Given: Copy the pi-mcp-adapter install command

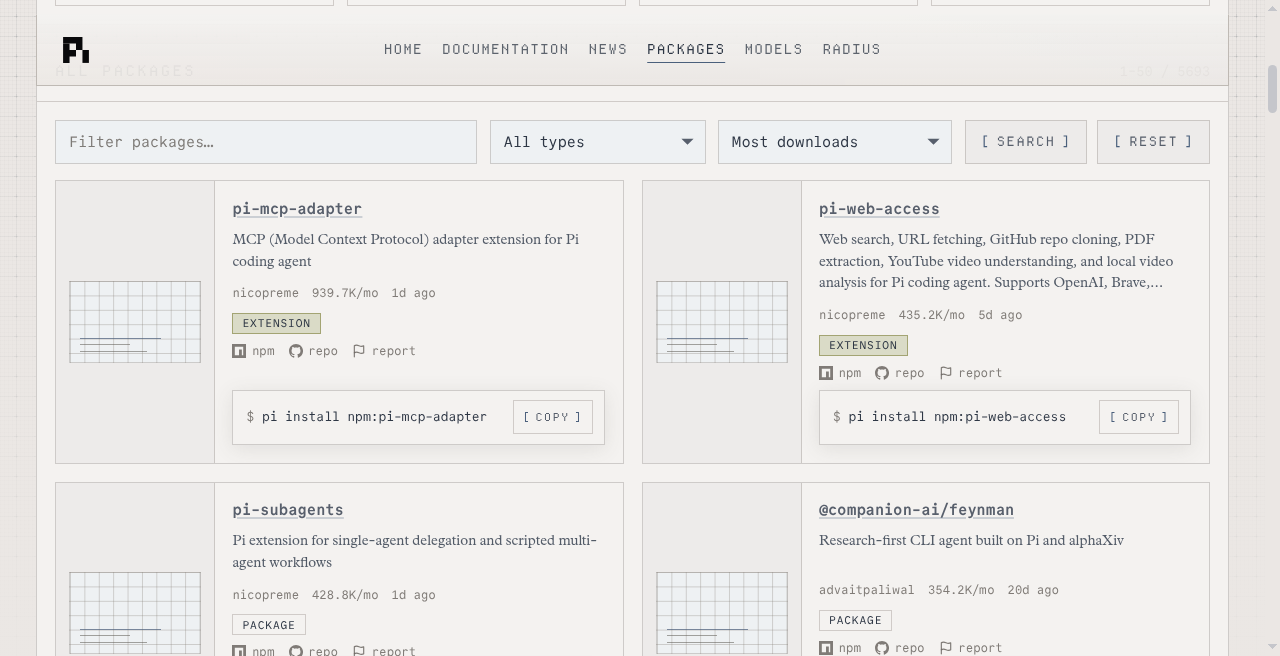Looking at the screenshot, I should pos(553,417).
